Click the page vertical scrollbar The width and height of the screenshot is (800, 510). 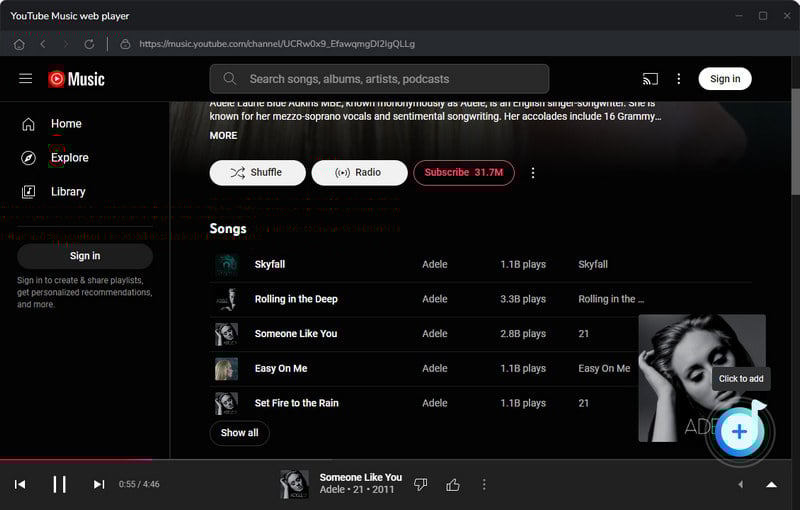(x=795, y=142)
